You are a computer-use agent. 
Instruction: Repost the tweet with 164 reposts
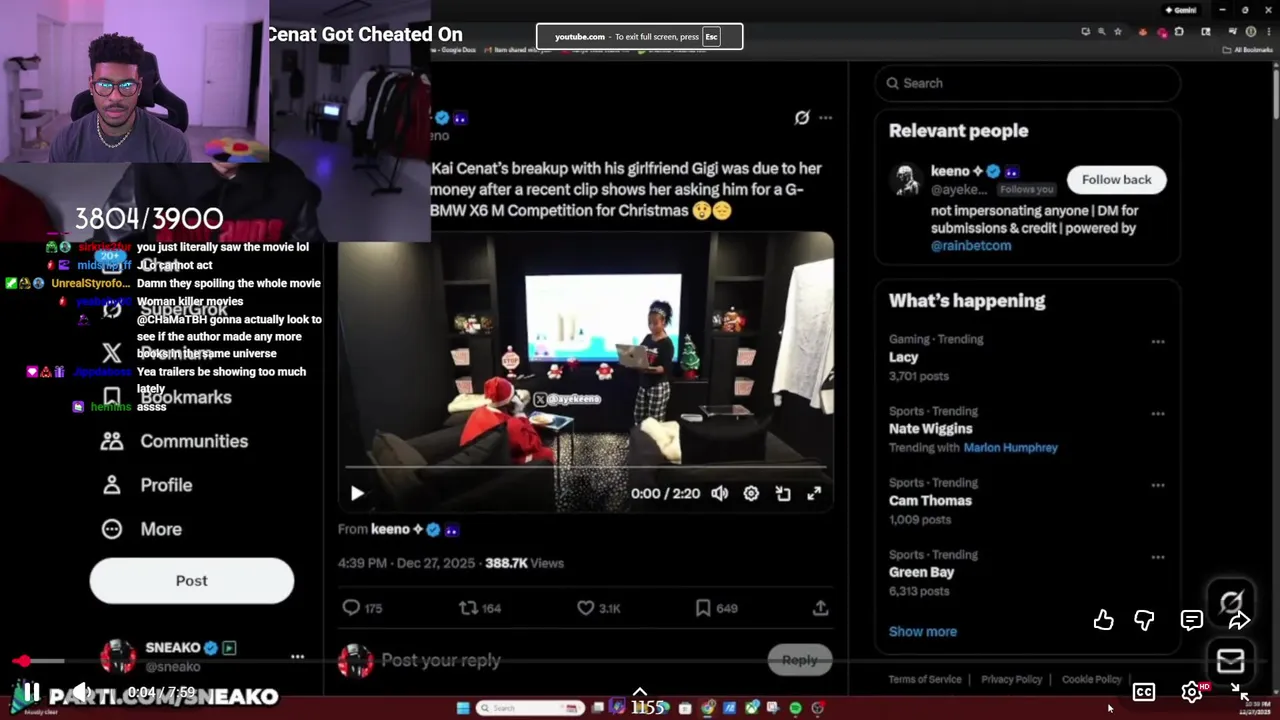(479, 607)
